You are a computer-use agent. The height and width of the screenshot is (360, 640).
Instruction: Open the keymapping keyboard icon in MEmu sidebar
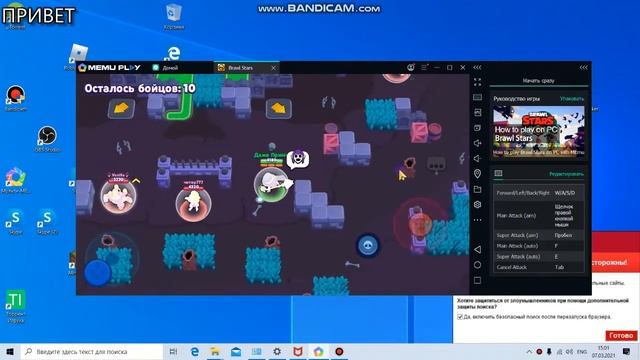click(477, 97)
